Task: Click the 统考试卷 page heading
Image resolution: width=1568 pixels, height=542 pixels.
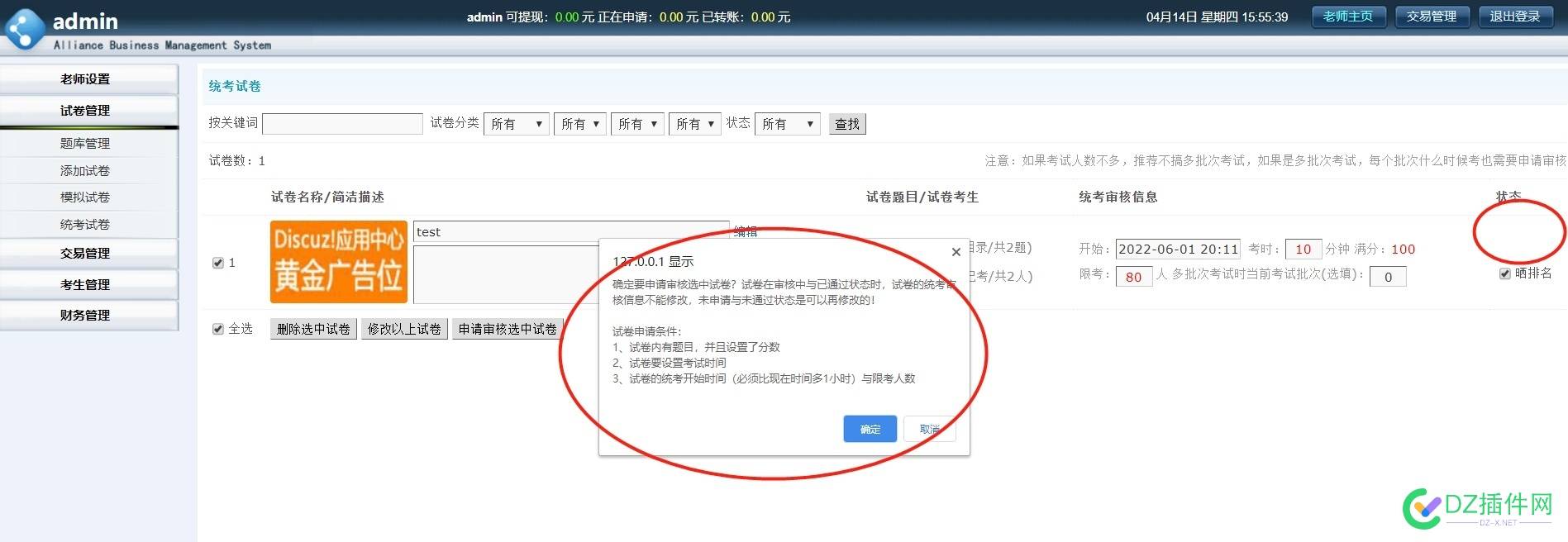Action: (235, 86)
